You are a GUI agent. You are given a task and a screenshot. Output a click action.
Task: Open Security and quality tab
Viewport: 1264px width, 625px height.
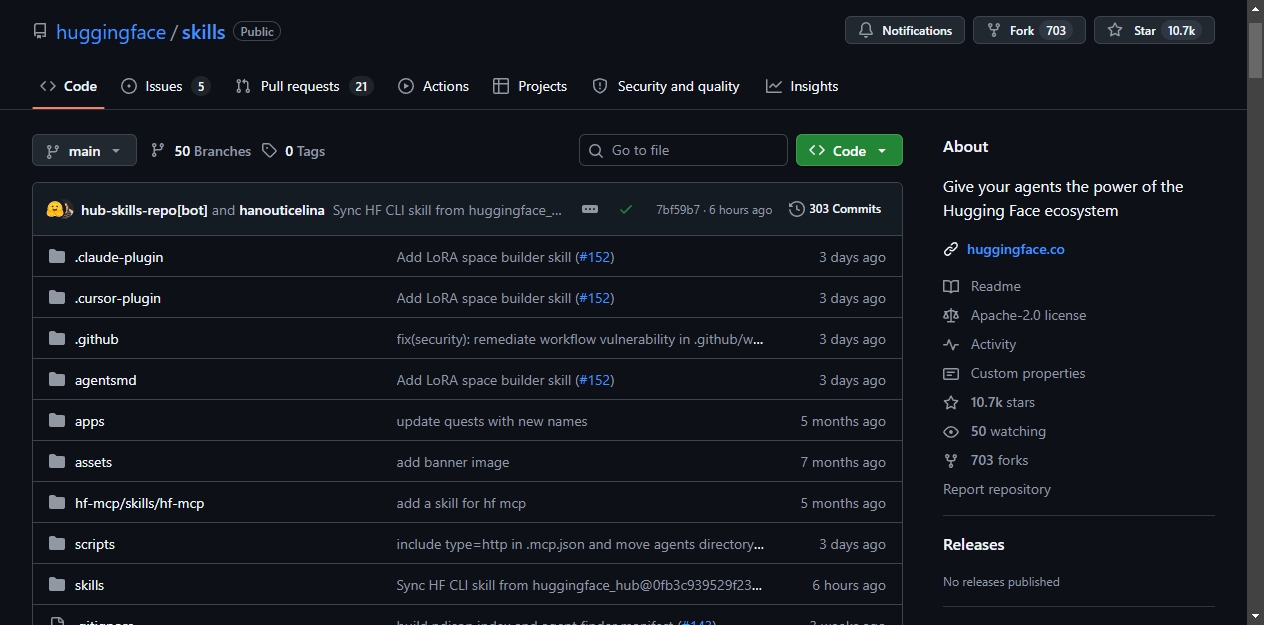click(666, 86)
